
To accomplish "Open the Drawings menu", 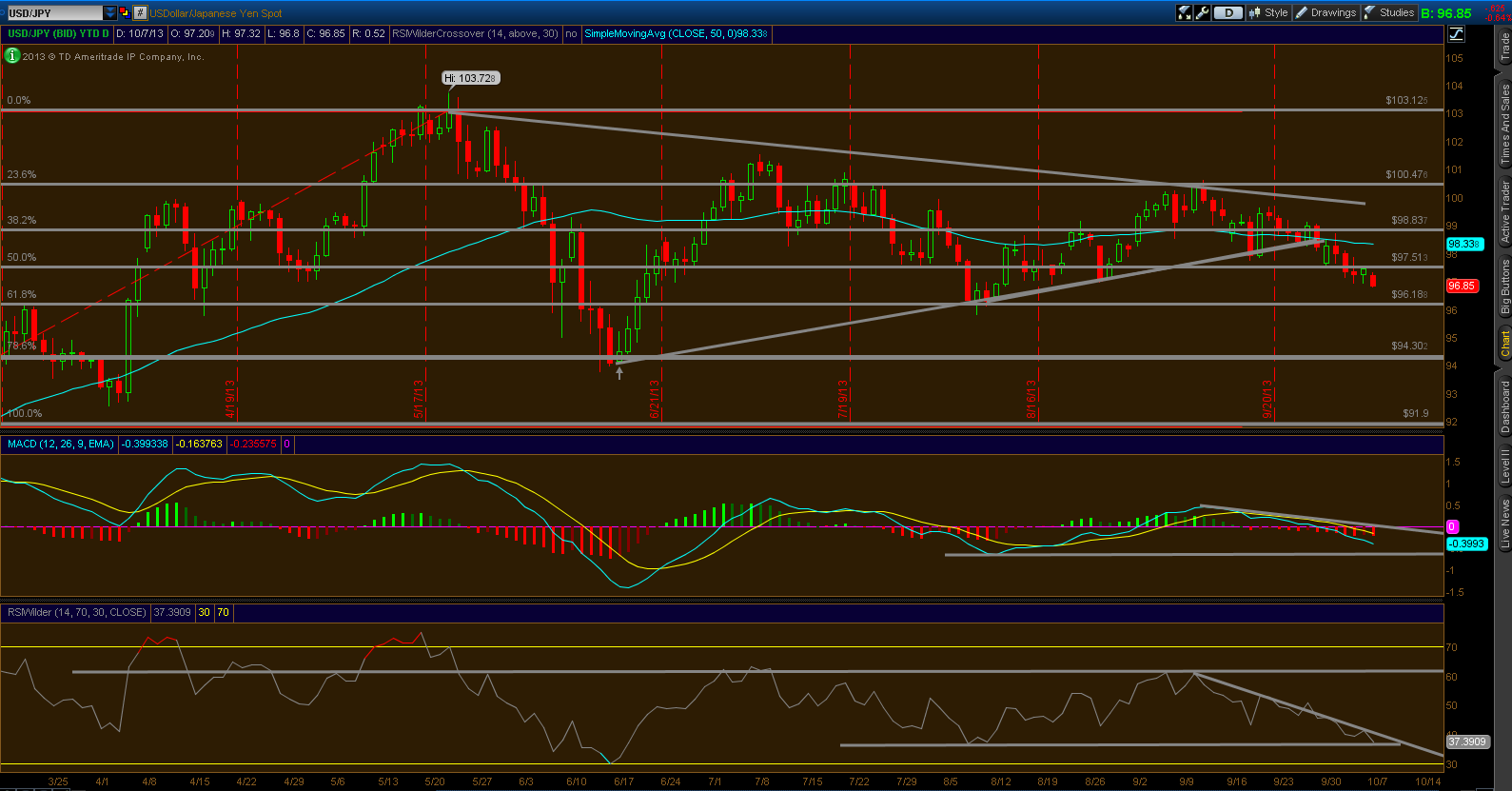I will coord(1325,12).
